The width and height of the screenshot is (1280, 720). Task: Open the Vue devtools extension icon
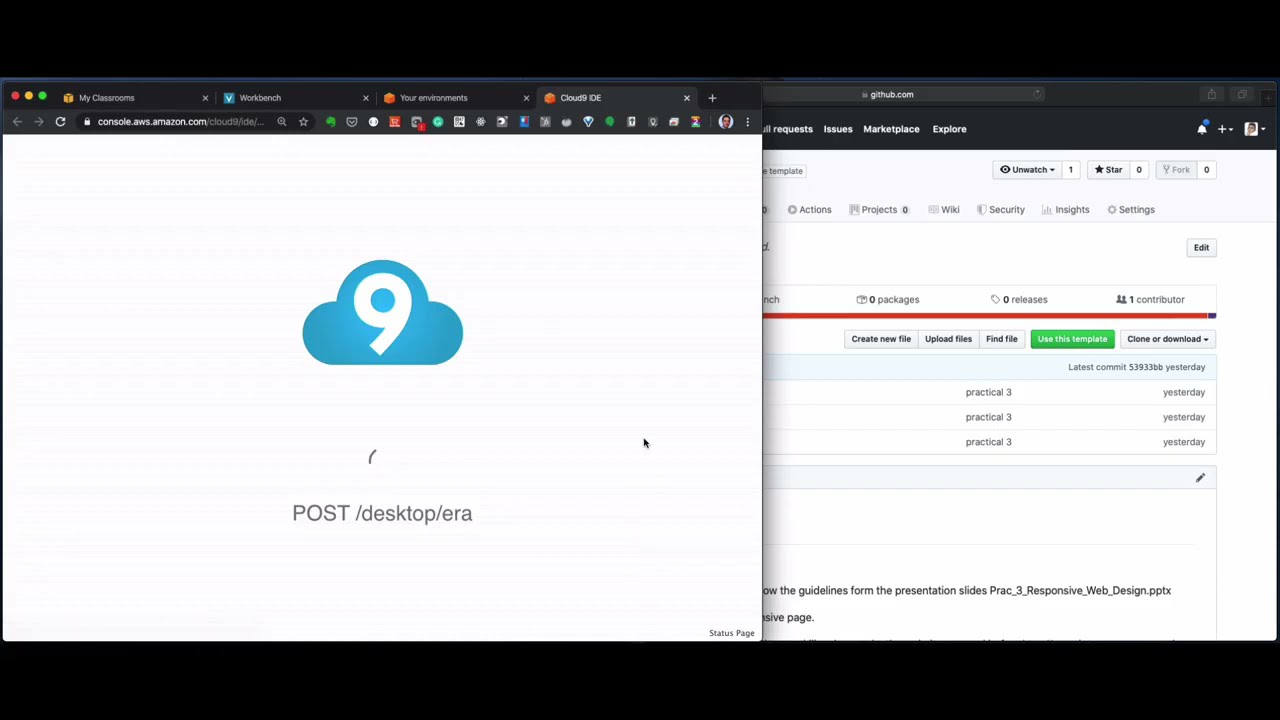tap(588, 122)
